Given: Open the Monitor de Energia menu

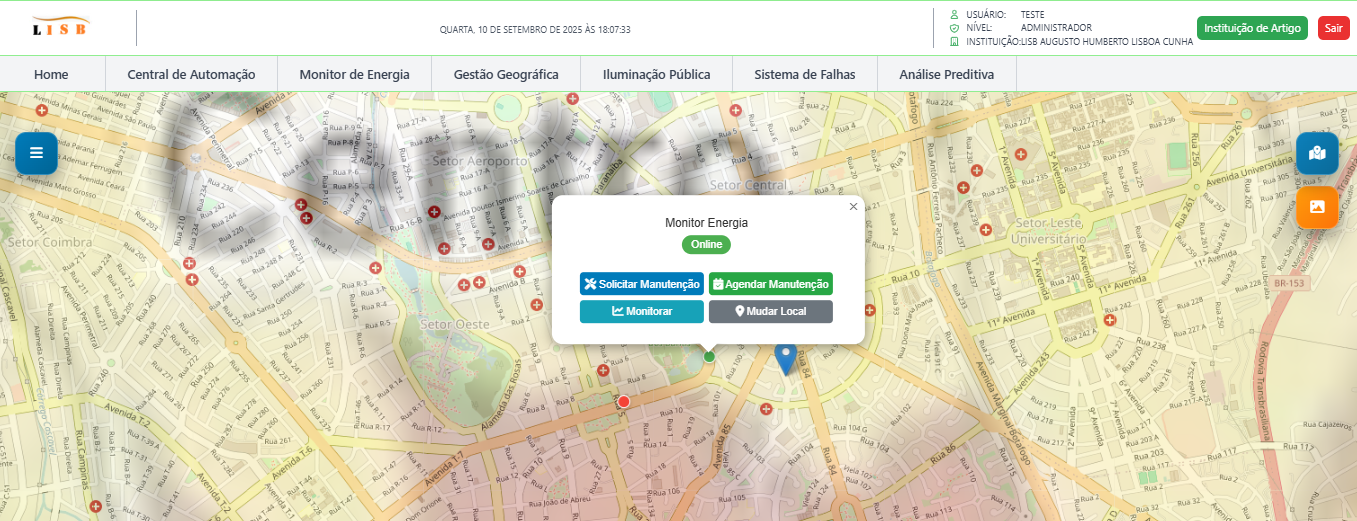Looking at the screenshot, I should click(x=354, y=74).
